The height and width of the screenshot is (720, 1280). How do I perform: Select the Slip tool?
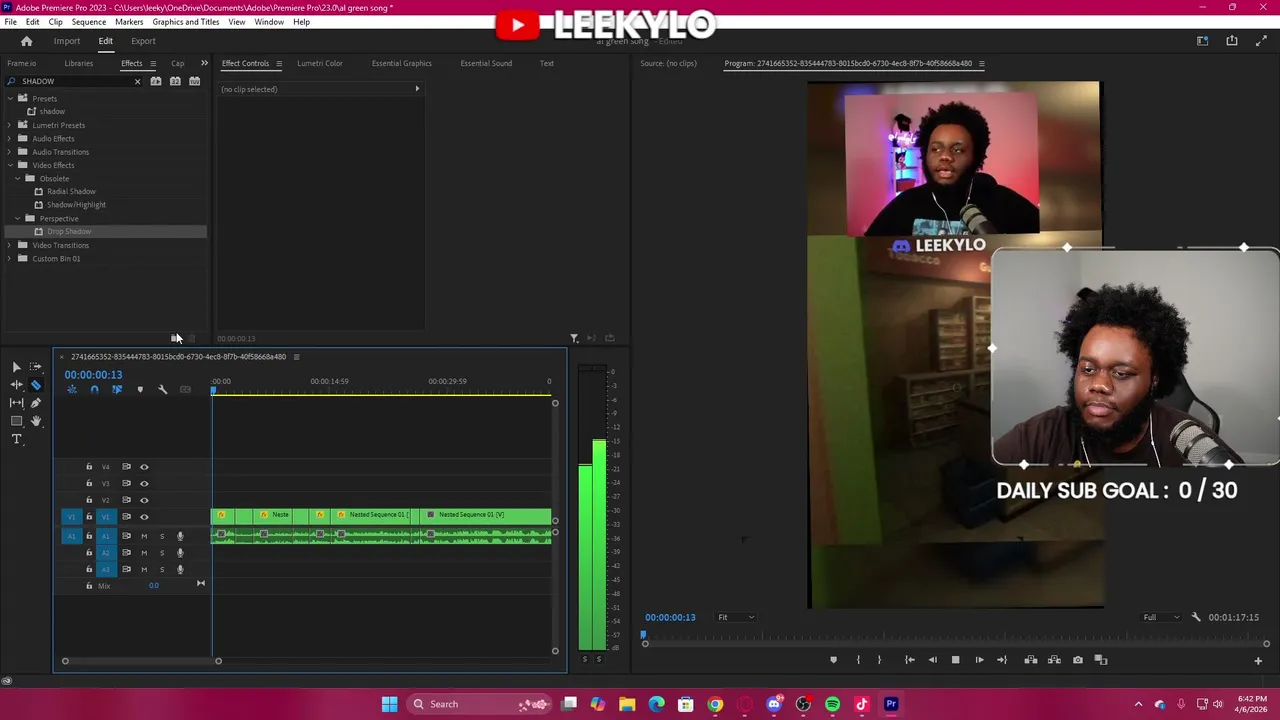coord(16,403)
